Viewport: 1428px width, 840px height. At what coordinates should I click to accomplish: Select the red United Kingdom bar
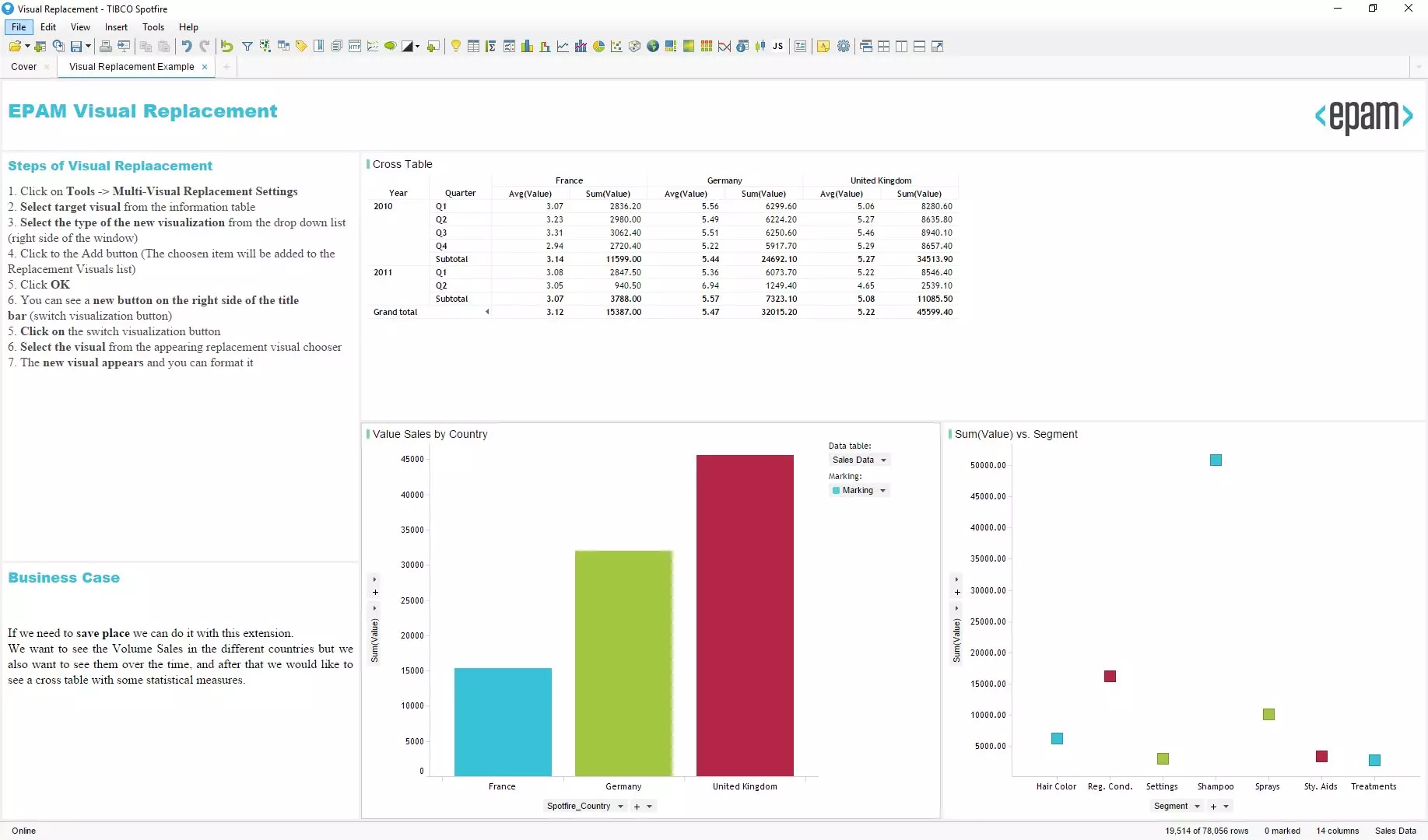click(x=745, y=614)
